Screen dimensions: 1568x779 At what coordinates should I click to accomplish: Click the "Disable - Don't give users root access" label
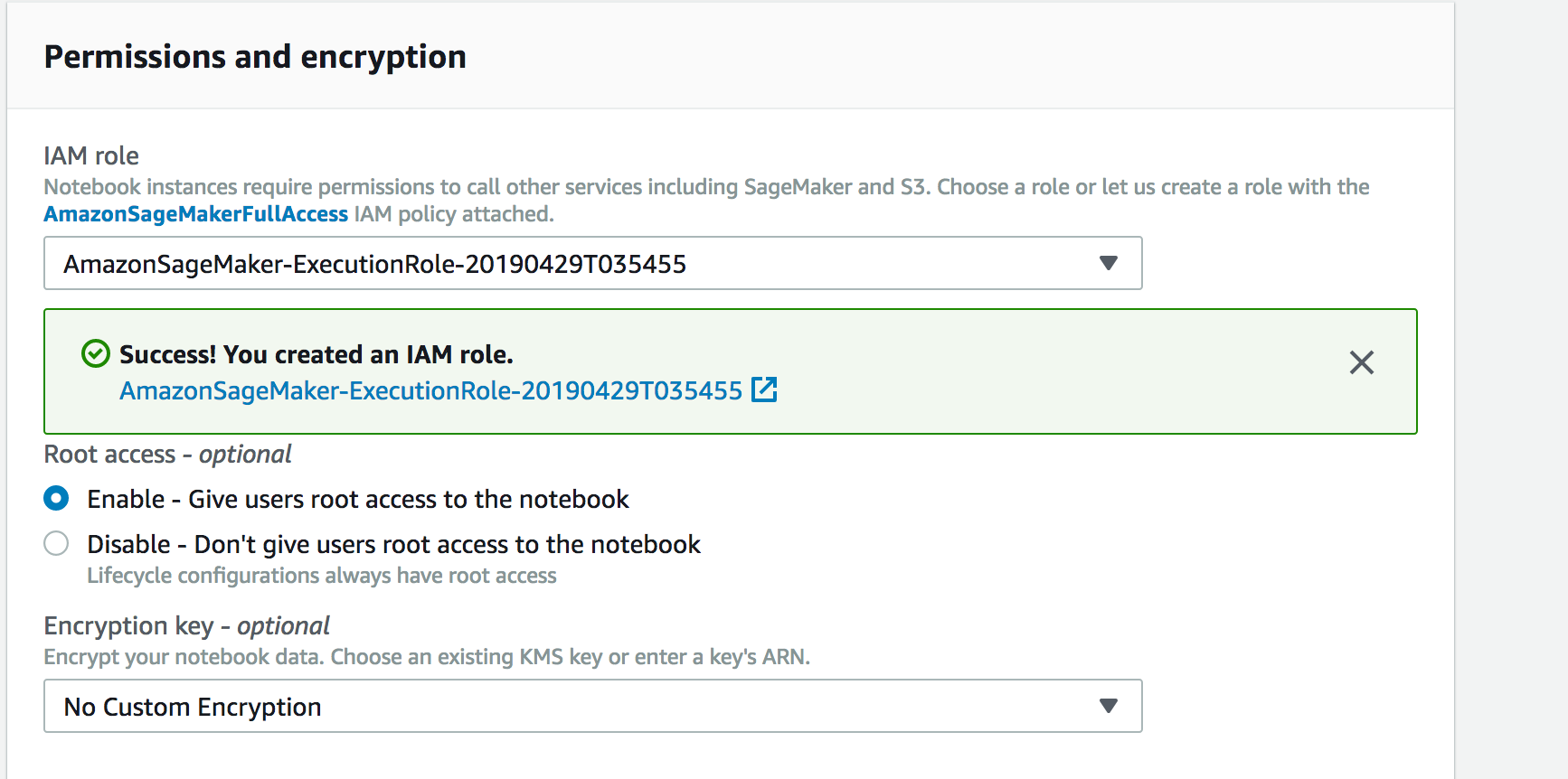click(393, 544)
